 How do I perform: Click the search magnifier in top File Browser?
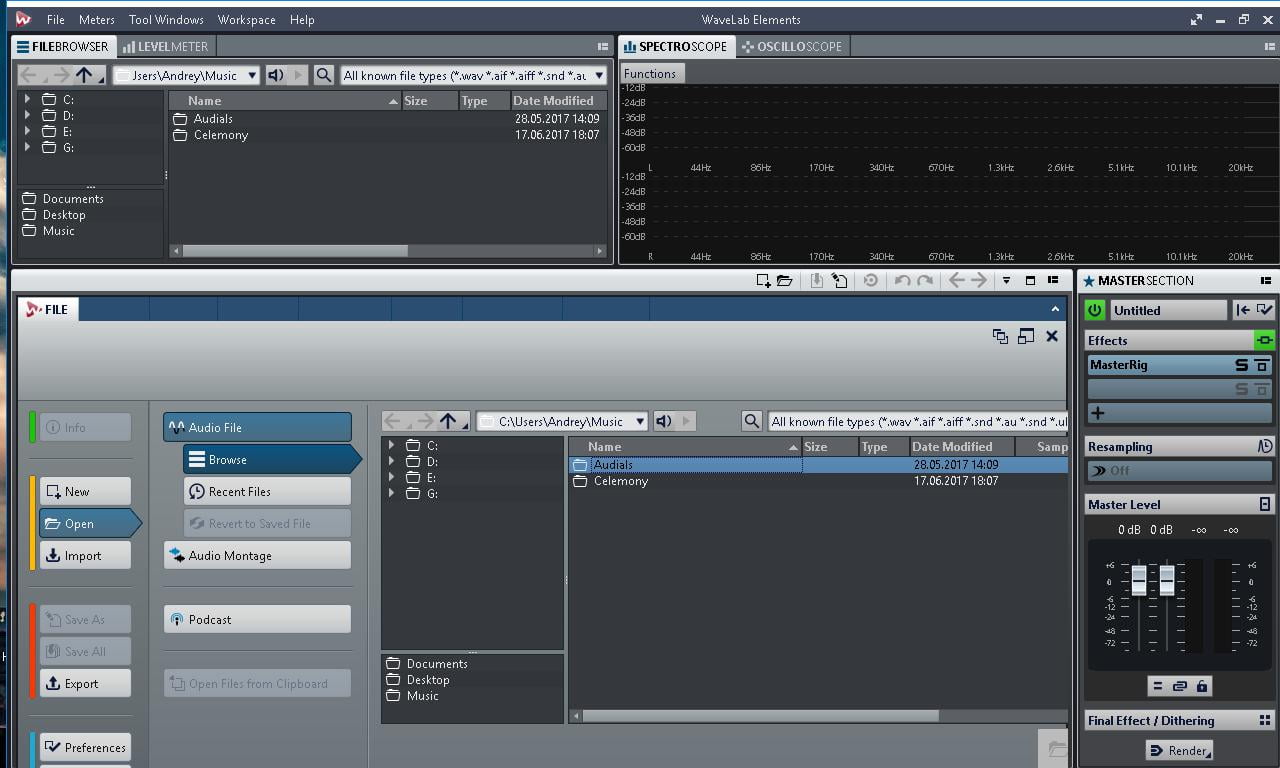(323, 75)
